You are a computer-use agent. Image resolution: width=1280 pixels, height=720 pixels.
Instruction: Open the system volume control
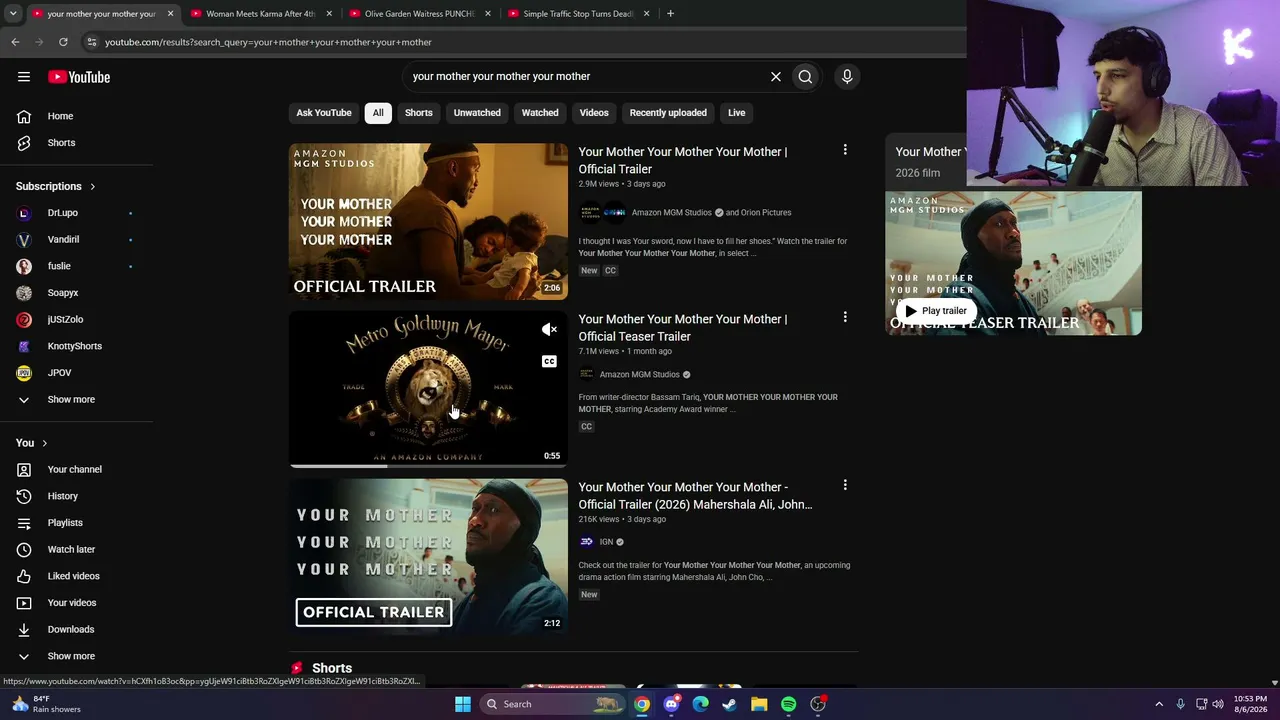1218,704
